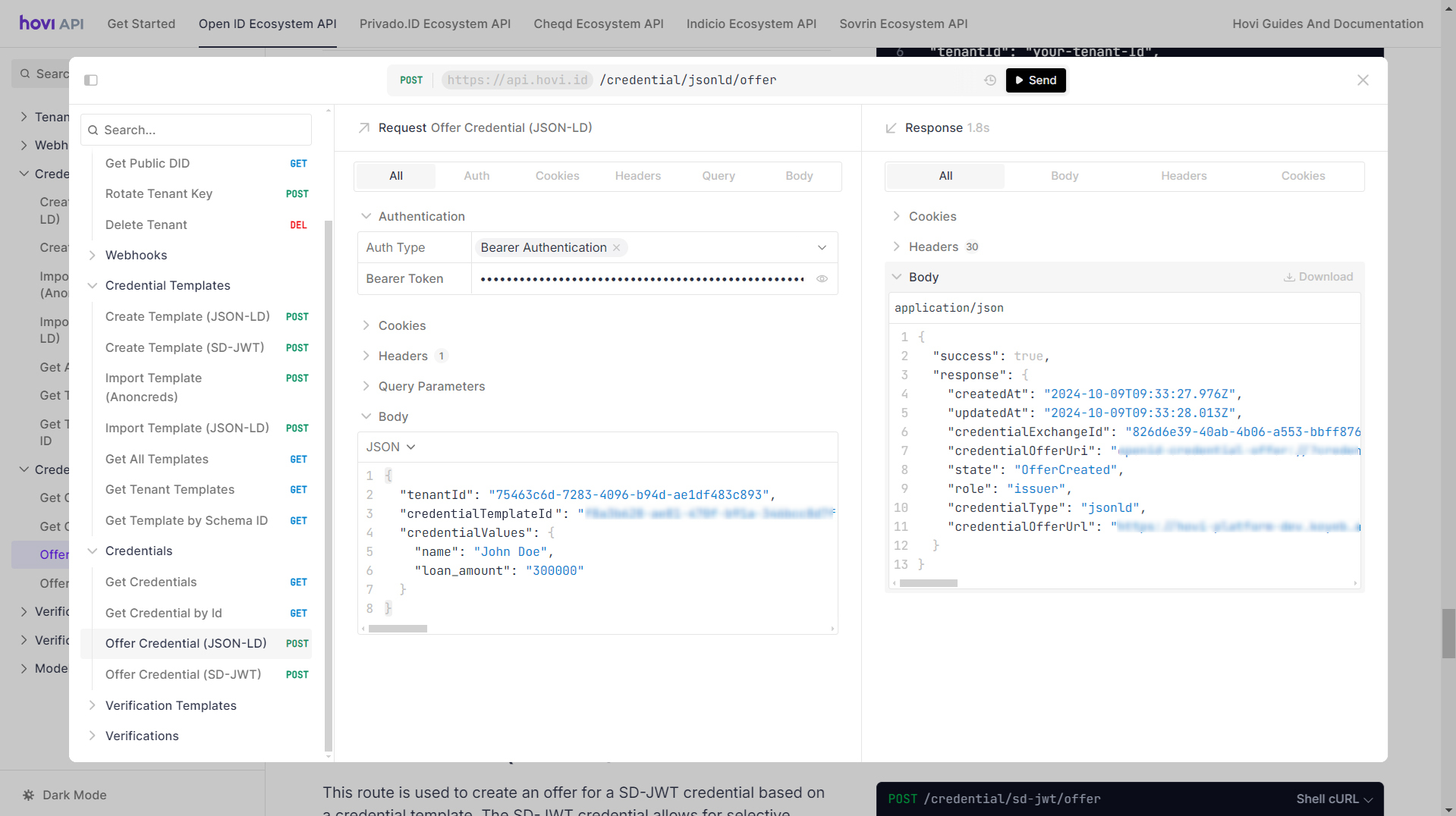The width and height of the screenshot is (1456, 816).
Task: Open the request history clock icon
Action: (990, 80)
